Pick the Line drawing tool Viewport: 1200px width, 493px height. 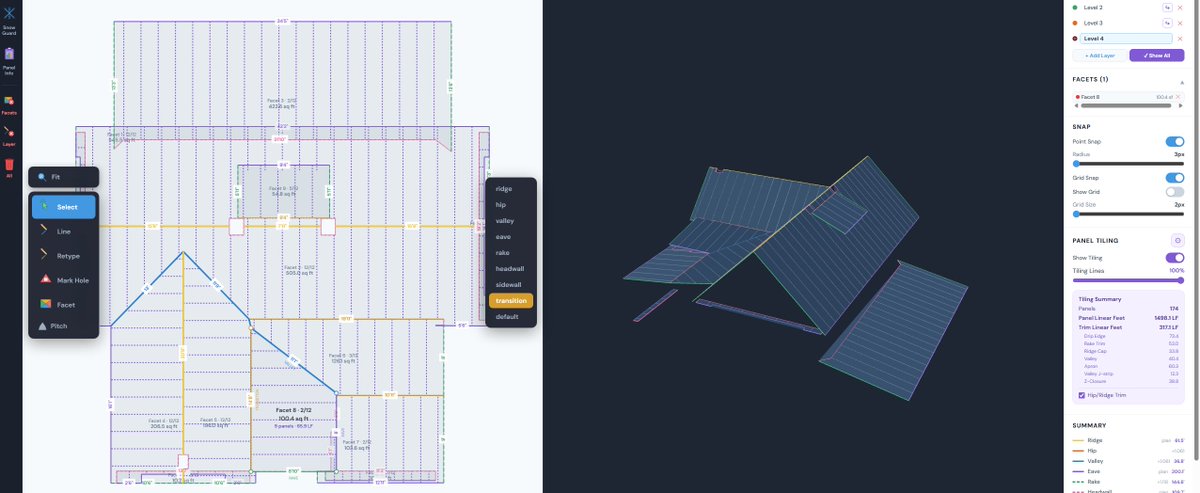64,231
